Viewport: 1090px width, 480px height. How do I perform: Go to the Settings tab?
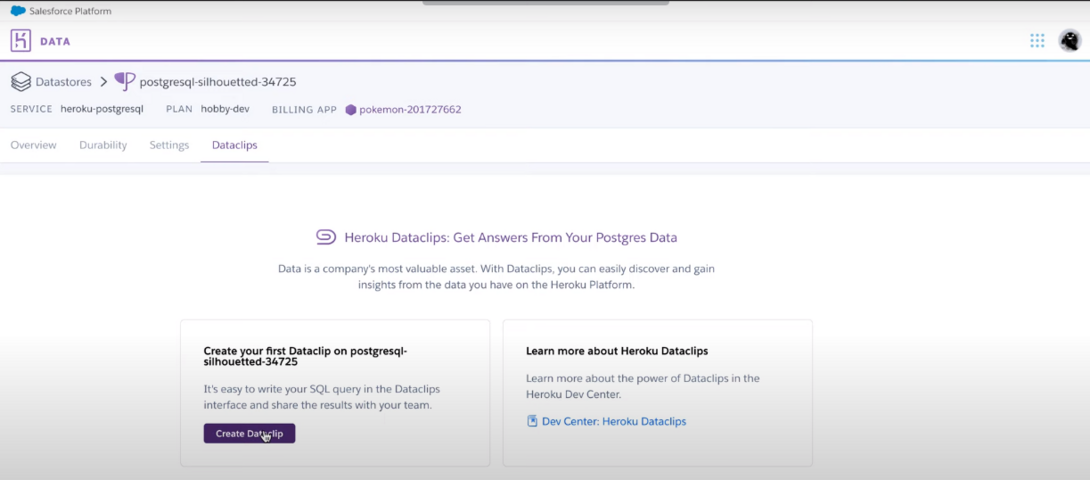point(169,145)
